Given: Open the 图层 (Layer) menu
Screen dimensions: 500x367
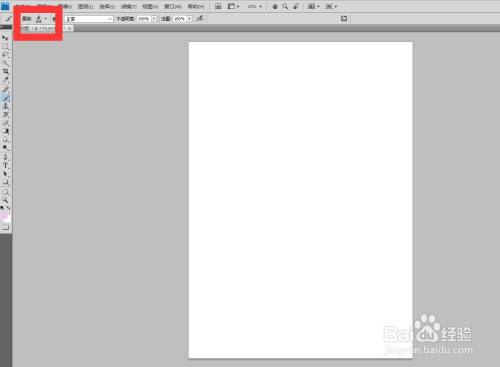Looking at the screenshot, I should (85, 6).
